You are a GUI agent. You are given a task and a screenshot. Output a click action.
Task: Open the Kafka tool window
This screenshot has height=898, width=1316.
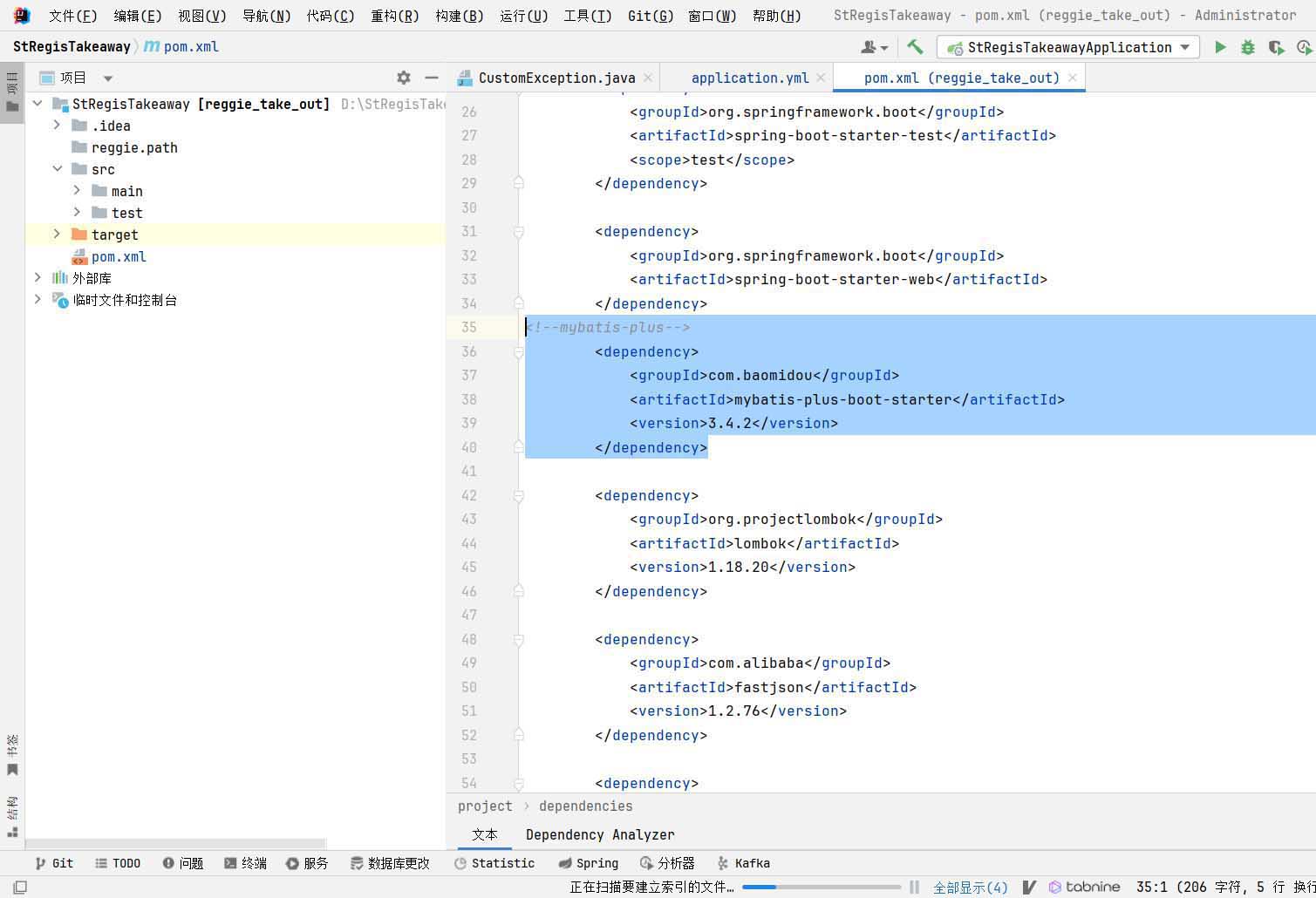click(x=743, y=863)
